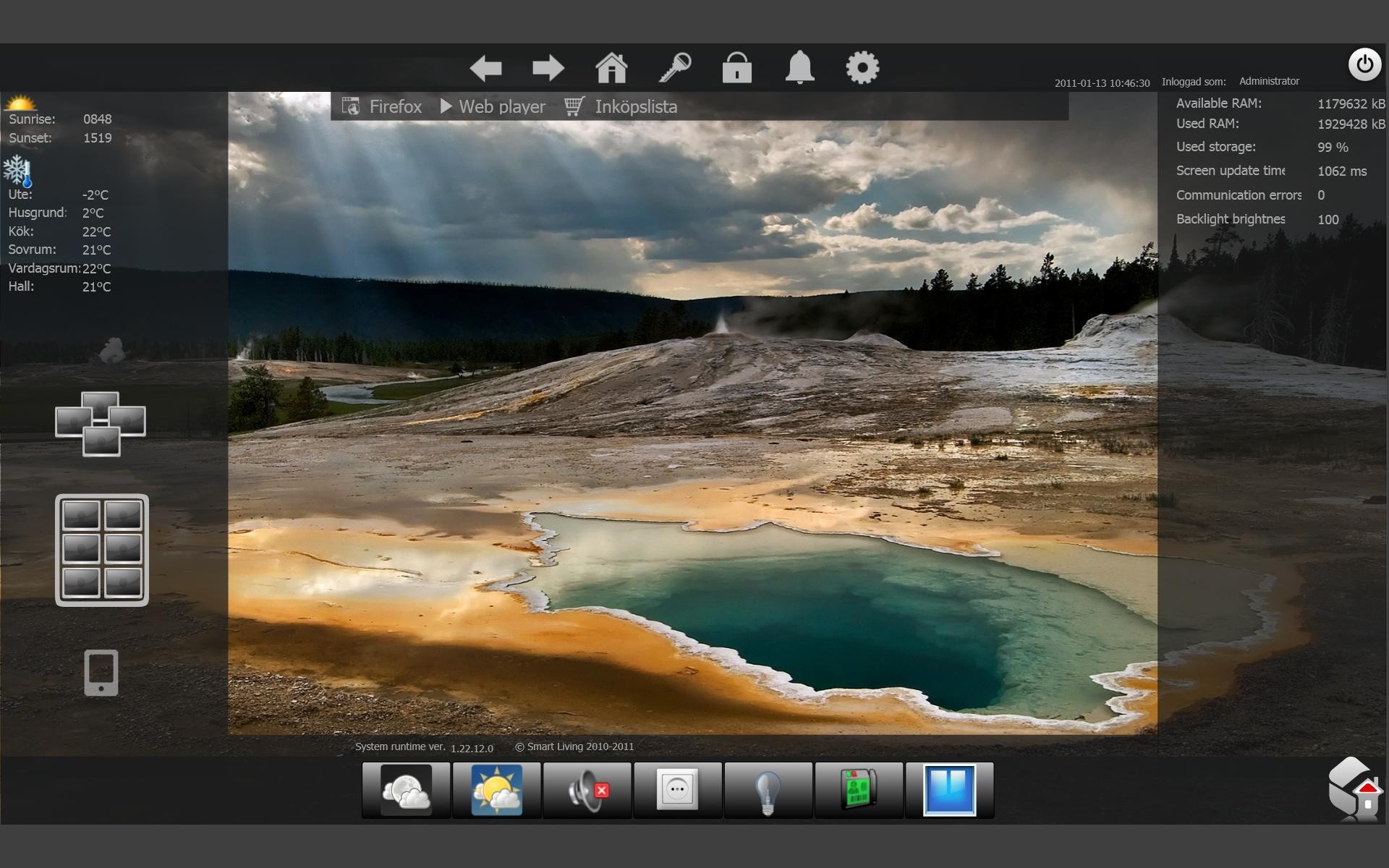Image resolution: width=1389 pixels, height=868 pixels.
Task: Open the Inköpslista shopping list
Action: (621, 106)
